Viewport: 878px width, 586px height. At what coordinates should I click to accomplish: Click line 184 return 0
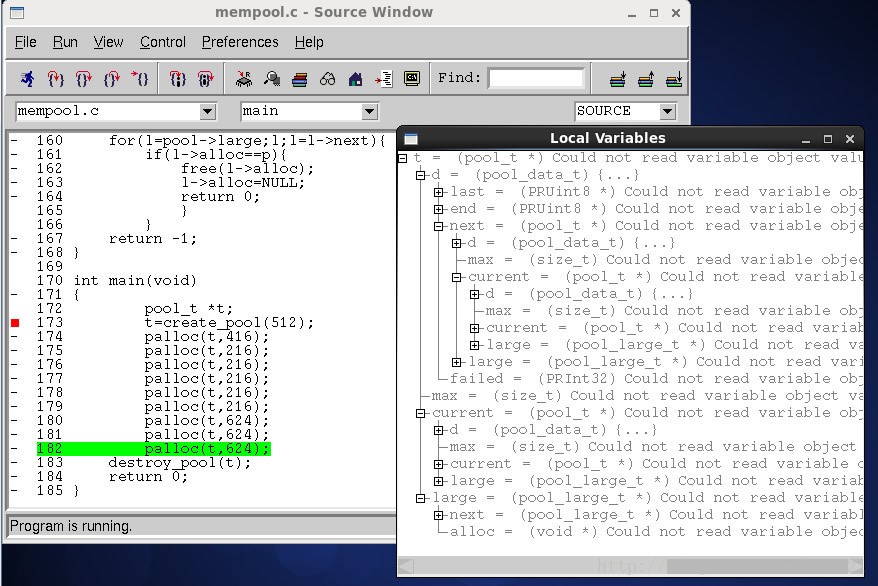tap(148, 476)
